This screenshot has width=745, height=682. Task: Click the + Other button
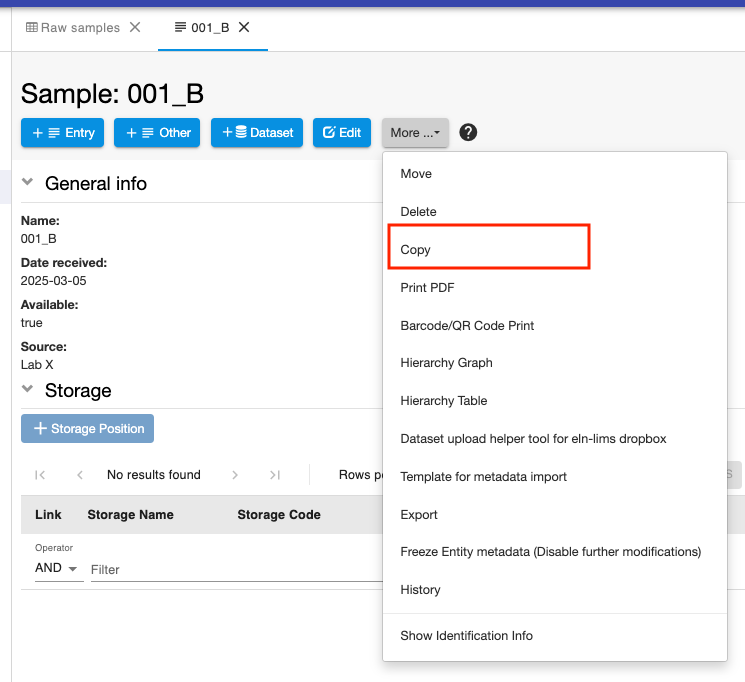157,133
